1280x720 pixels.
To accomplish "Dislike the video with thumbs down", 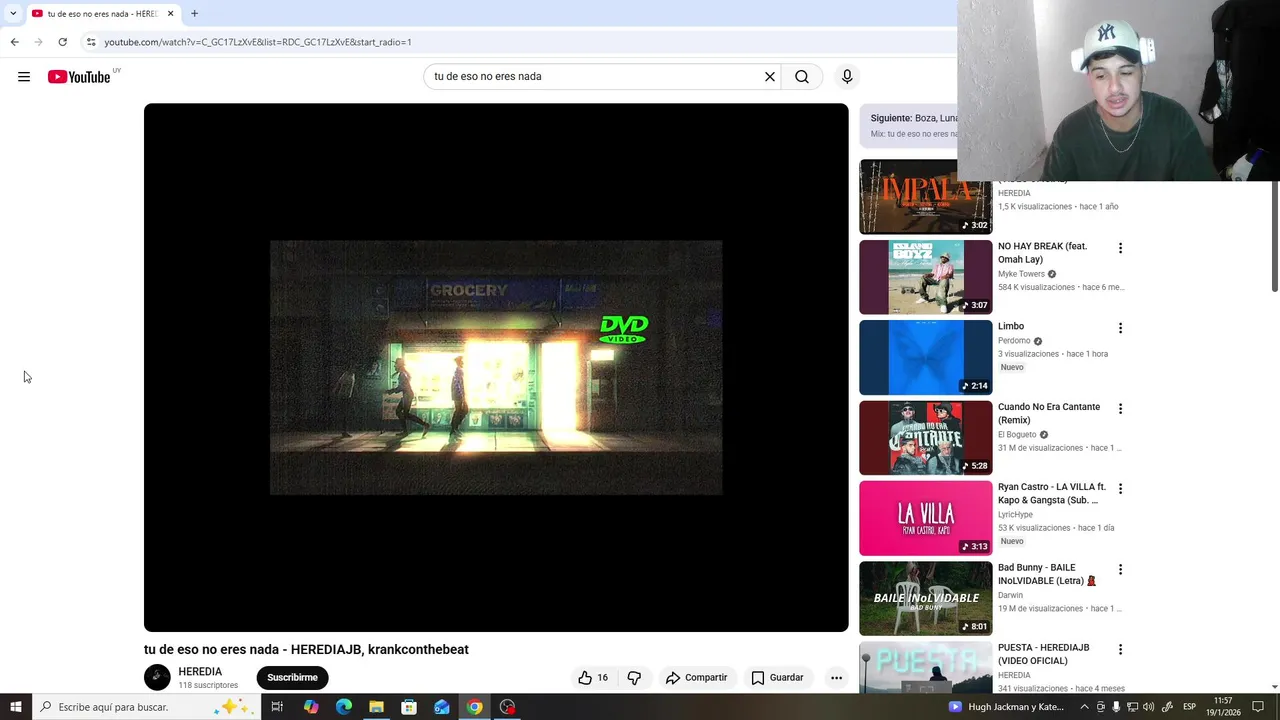I will click(634, 677).
